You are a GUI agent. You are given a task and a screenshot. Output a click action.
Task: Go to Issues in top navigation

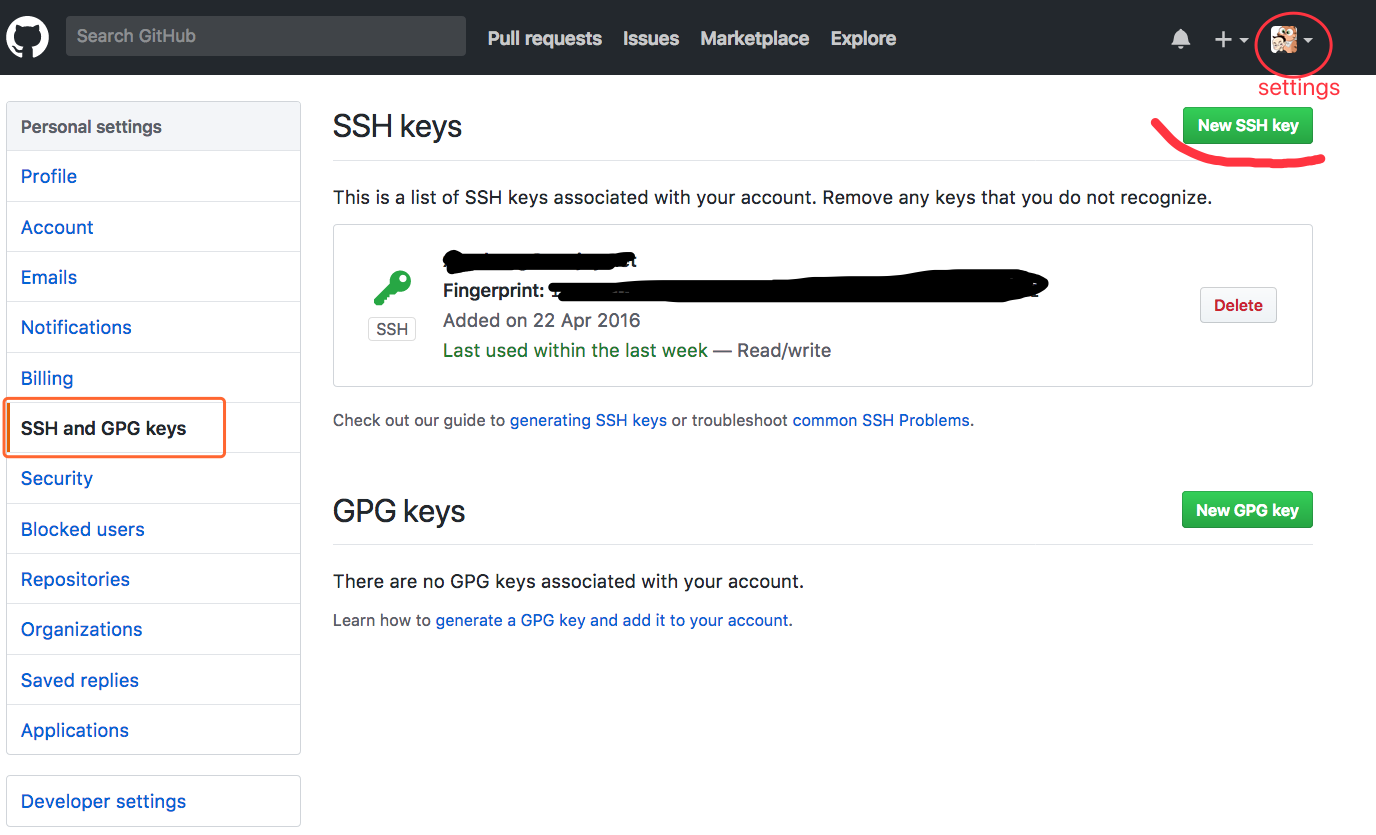[x=651, y=39]
